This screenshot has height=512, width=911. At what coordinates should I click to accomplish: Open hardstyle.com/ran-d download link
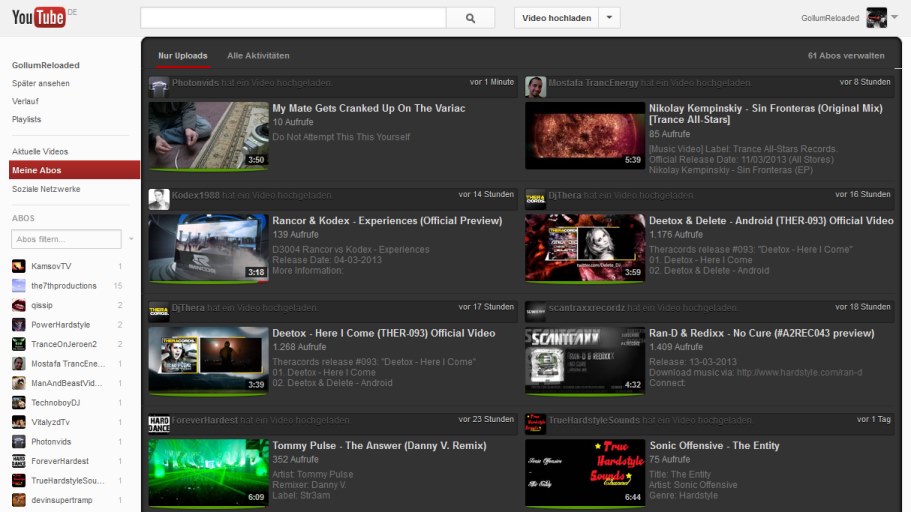click(799, 373)
